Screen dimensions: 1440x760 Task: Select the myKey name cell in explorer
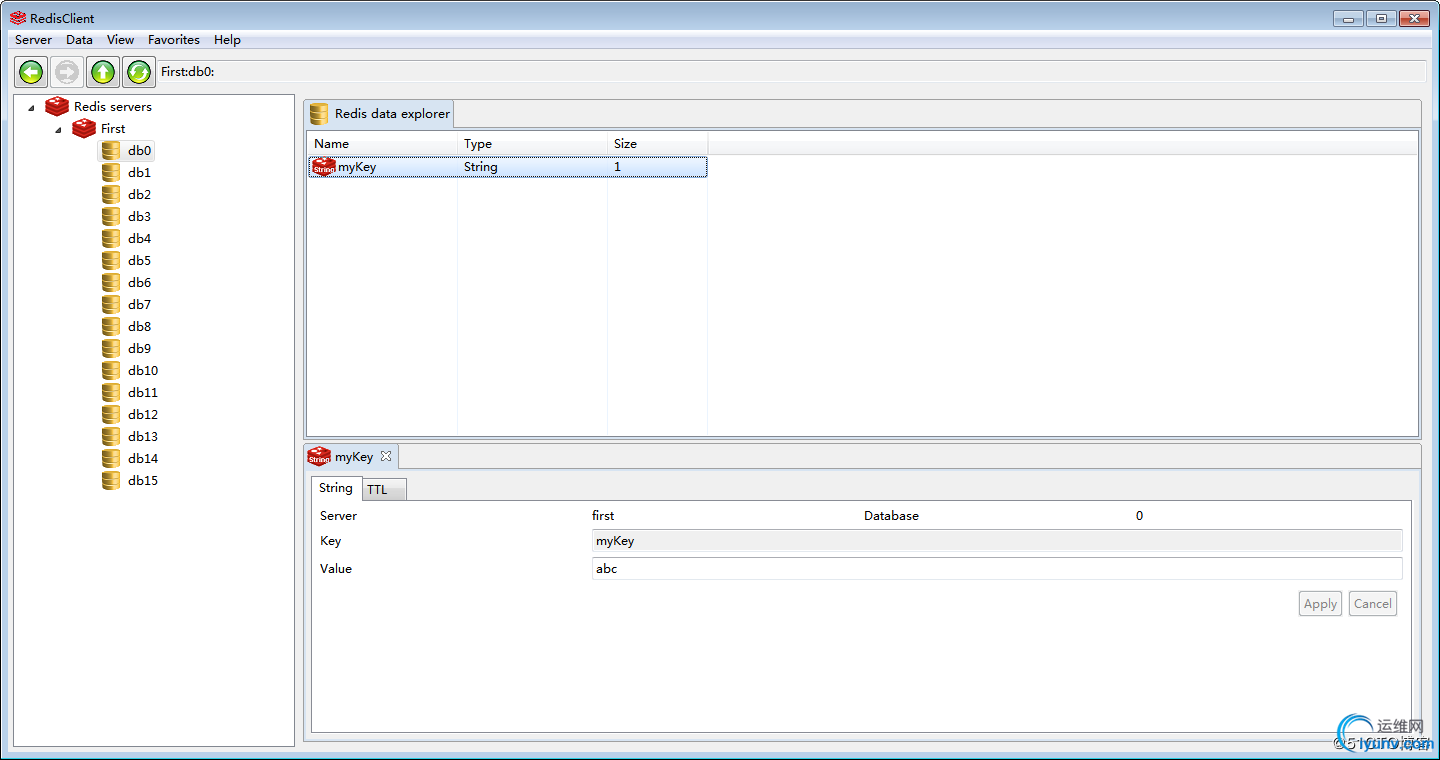click(x=357, y=167)
